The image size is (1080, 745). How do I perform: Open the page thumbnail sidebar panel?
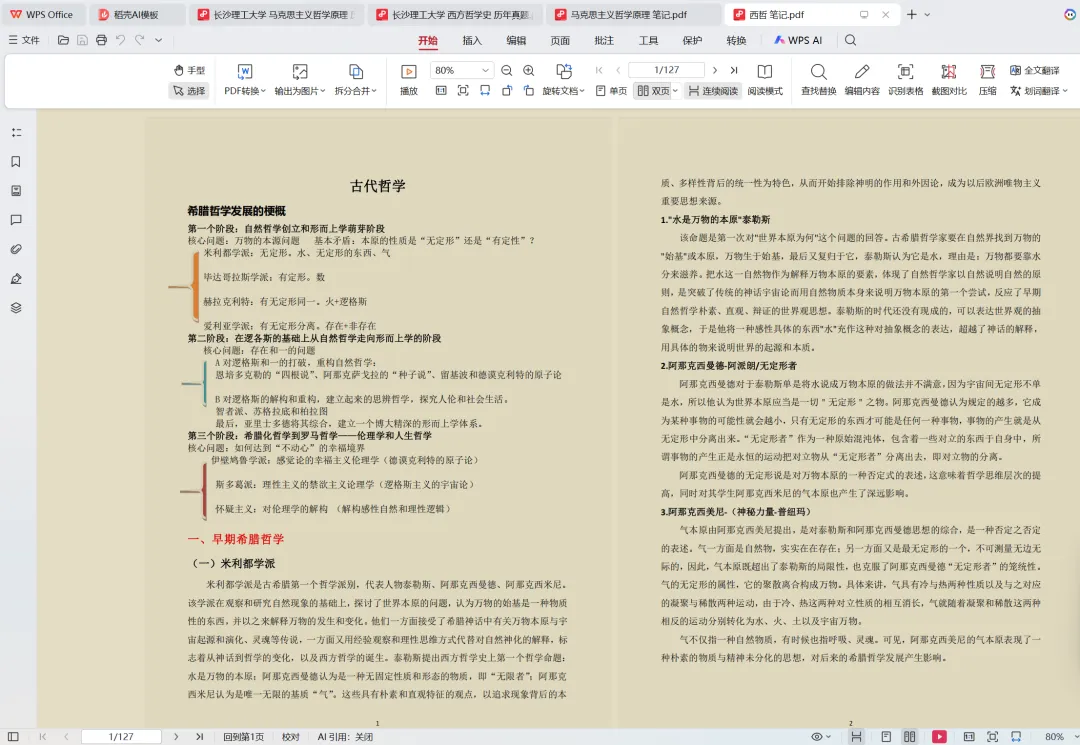tap(16, 191)
